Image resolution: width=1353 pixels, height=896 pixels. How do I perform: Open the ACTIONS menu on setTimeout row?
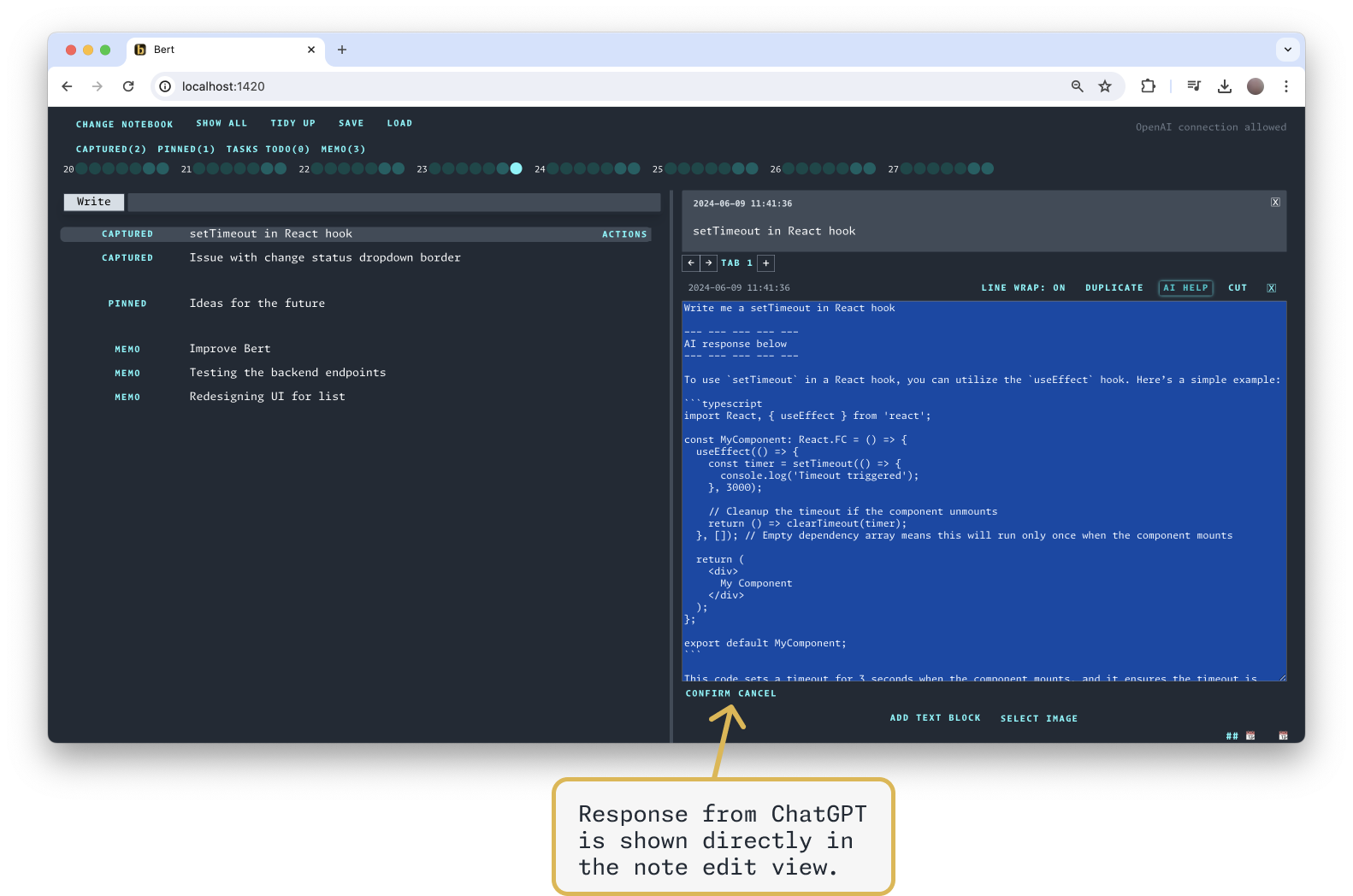click(624, 234)
